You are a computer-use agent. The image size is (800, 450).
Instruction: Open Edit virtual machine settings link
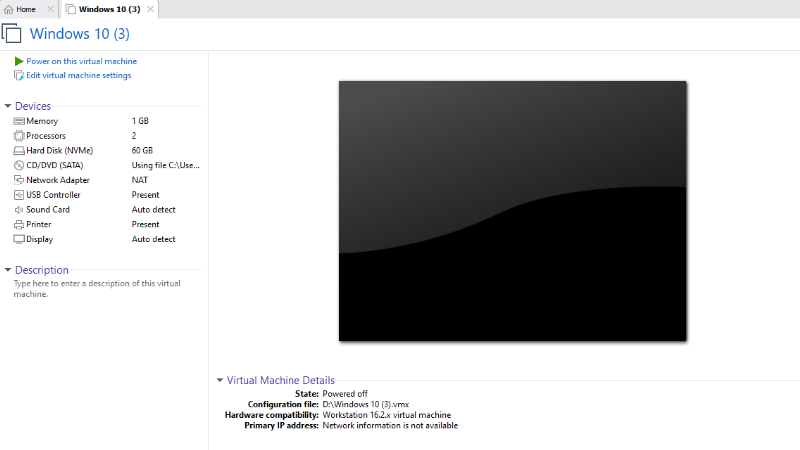point(78,75)
